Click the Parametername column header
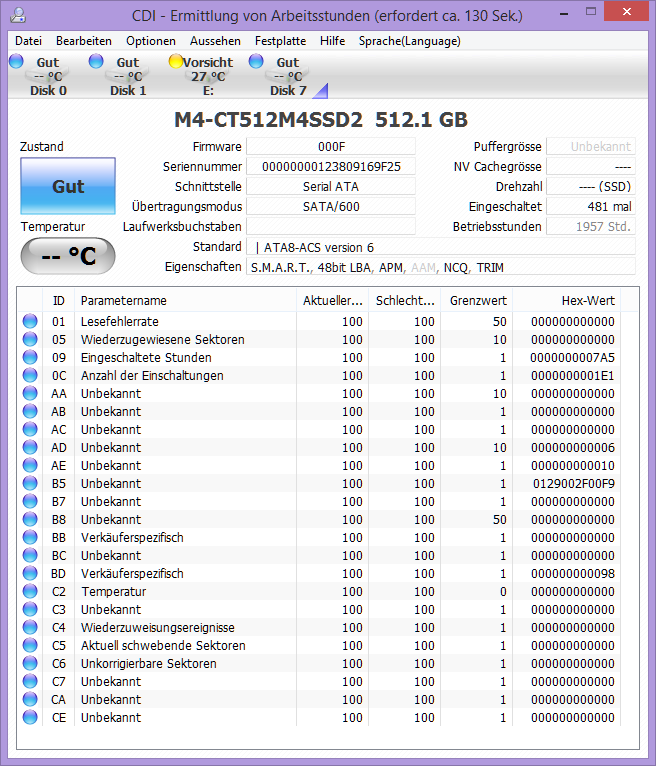The height and width of the screenshot is (766, 656). (x=185, y=300)
